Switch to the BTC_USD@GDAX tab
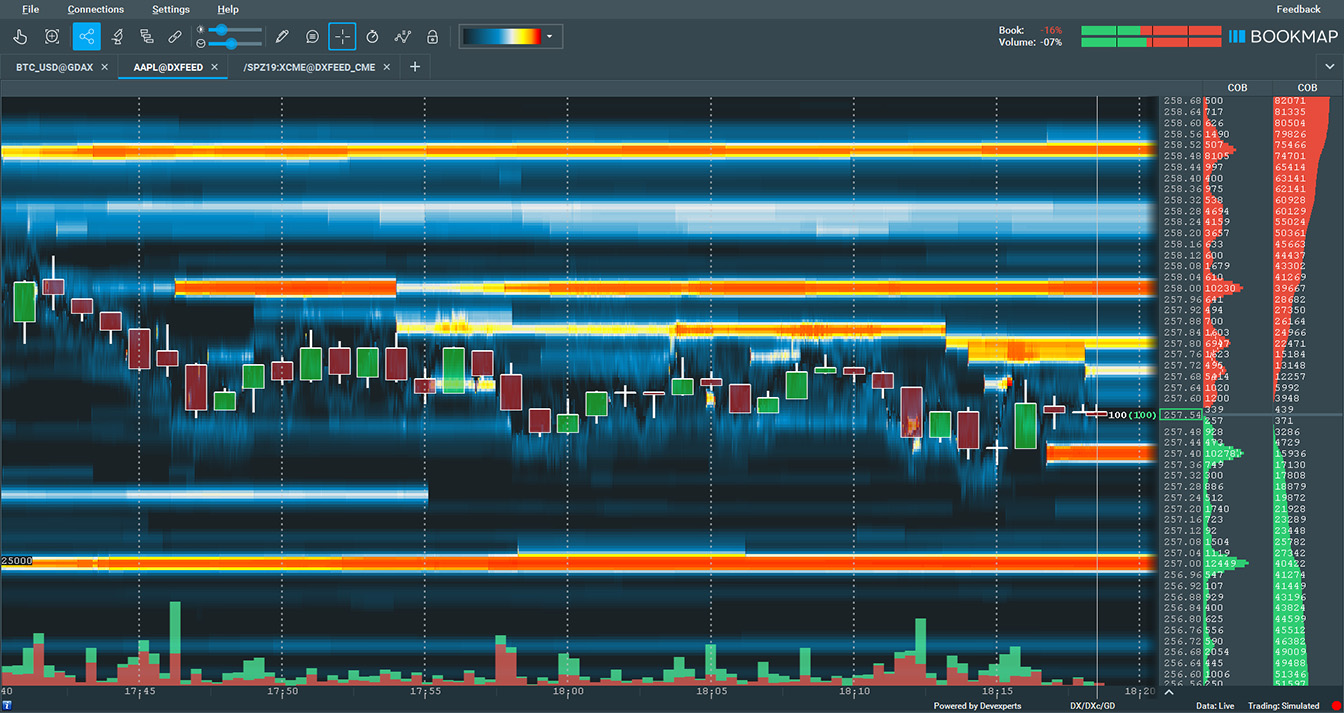Screen dimensions: 1344x713 click(54, 67)
